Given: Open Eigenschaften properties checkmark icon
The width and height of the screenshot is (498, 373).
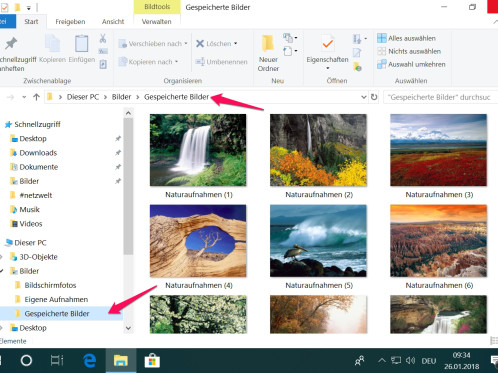Looking at the screenshot, I should (328, 44).
